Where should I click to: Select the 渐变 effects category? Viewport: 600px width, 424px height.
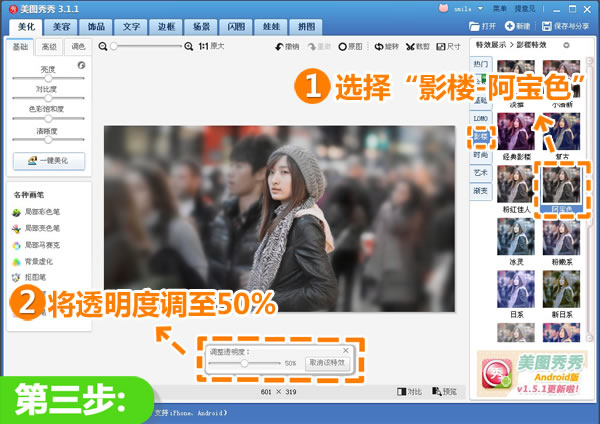481,191
